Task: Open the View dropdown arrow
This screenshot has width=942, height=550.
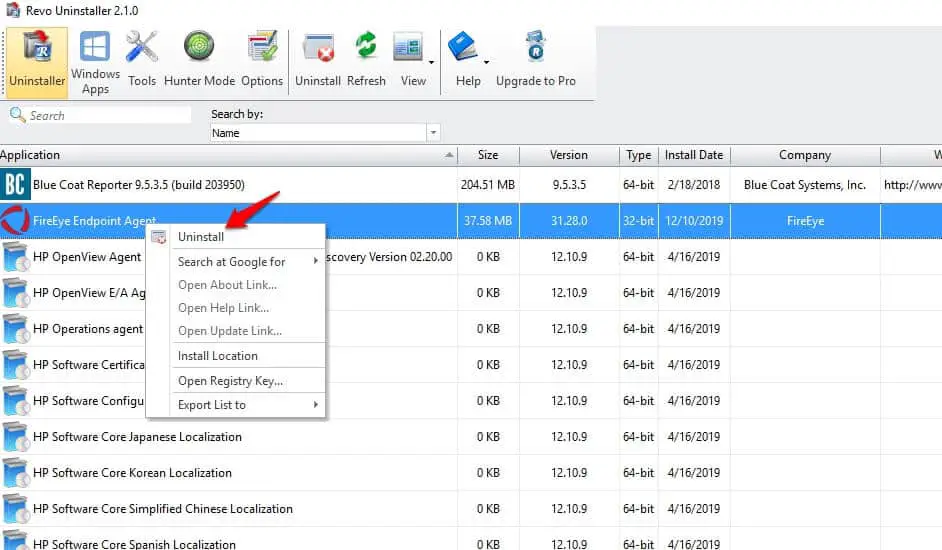Action: click(x=431, y=62)
